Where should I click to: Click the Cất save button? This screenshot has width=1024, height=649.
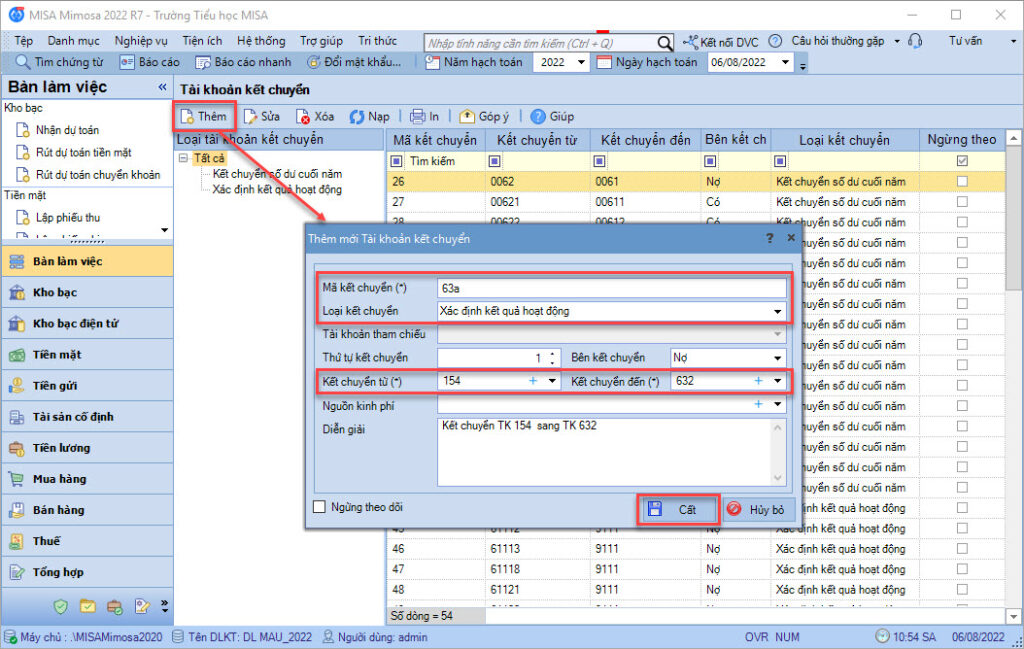677,509
